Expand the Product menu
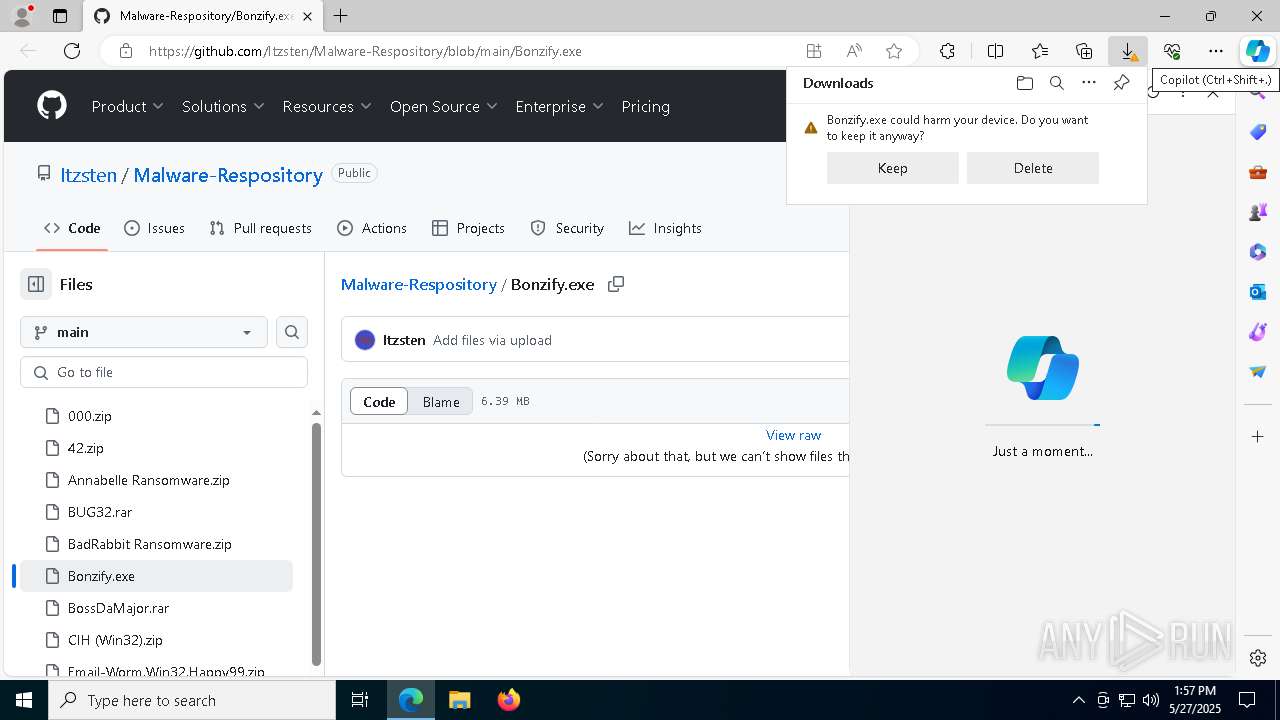Image resolution: width=1280 pixels, height=720 pixels. tap(128, 106)
